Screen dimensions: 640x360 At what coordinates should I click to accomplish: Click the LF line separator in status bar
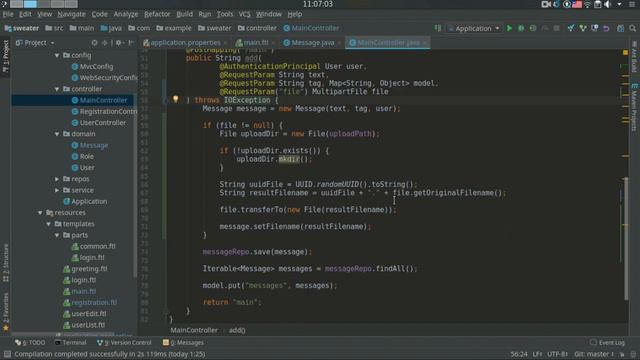coord(537,354)
